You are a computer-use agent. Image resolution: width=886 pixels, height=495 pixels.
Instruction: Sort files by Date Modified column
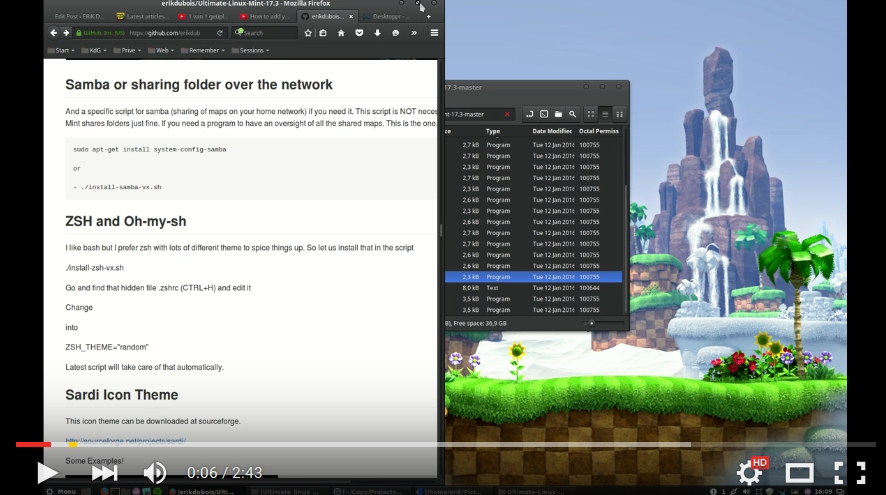pos(552,131)
